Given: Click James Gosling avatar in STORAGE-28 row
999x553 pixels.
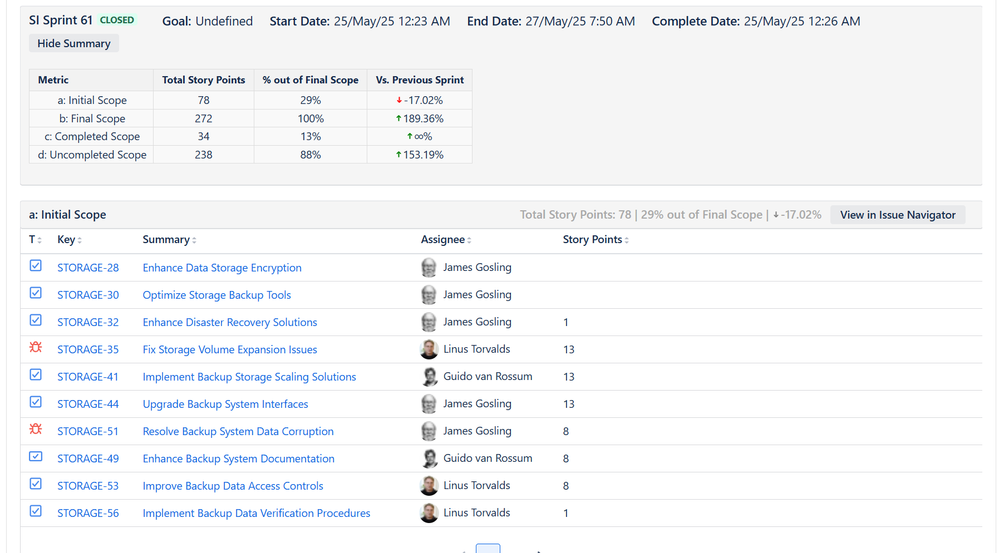Looking at the screenshot, I should (429, 268).
